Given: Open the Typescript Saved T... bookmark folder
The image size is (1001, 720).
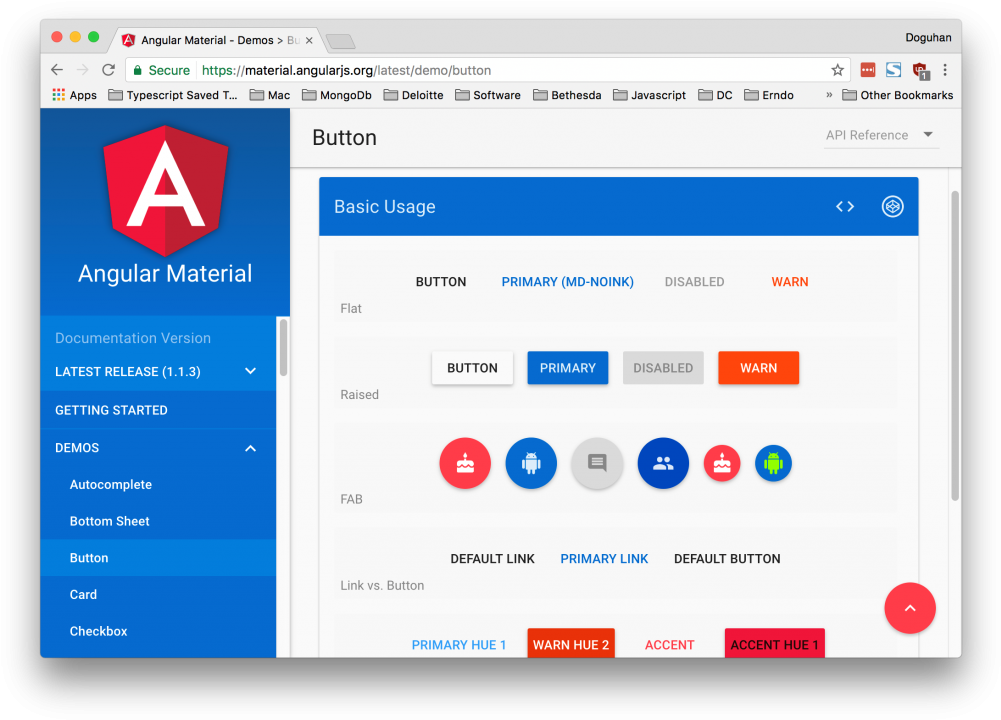Looking at the screenshot, I should [x=172, y=95].
